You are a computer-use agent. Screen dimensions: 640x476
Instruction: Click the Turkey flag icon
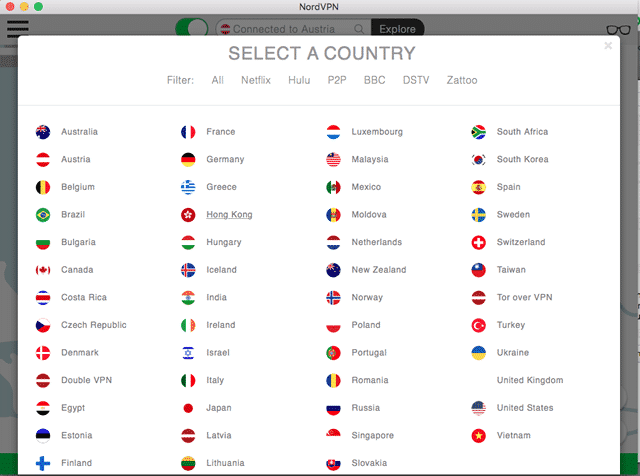[478, 325]
